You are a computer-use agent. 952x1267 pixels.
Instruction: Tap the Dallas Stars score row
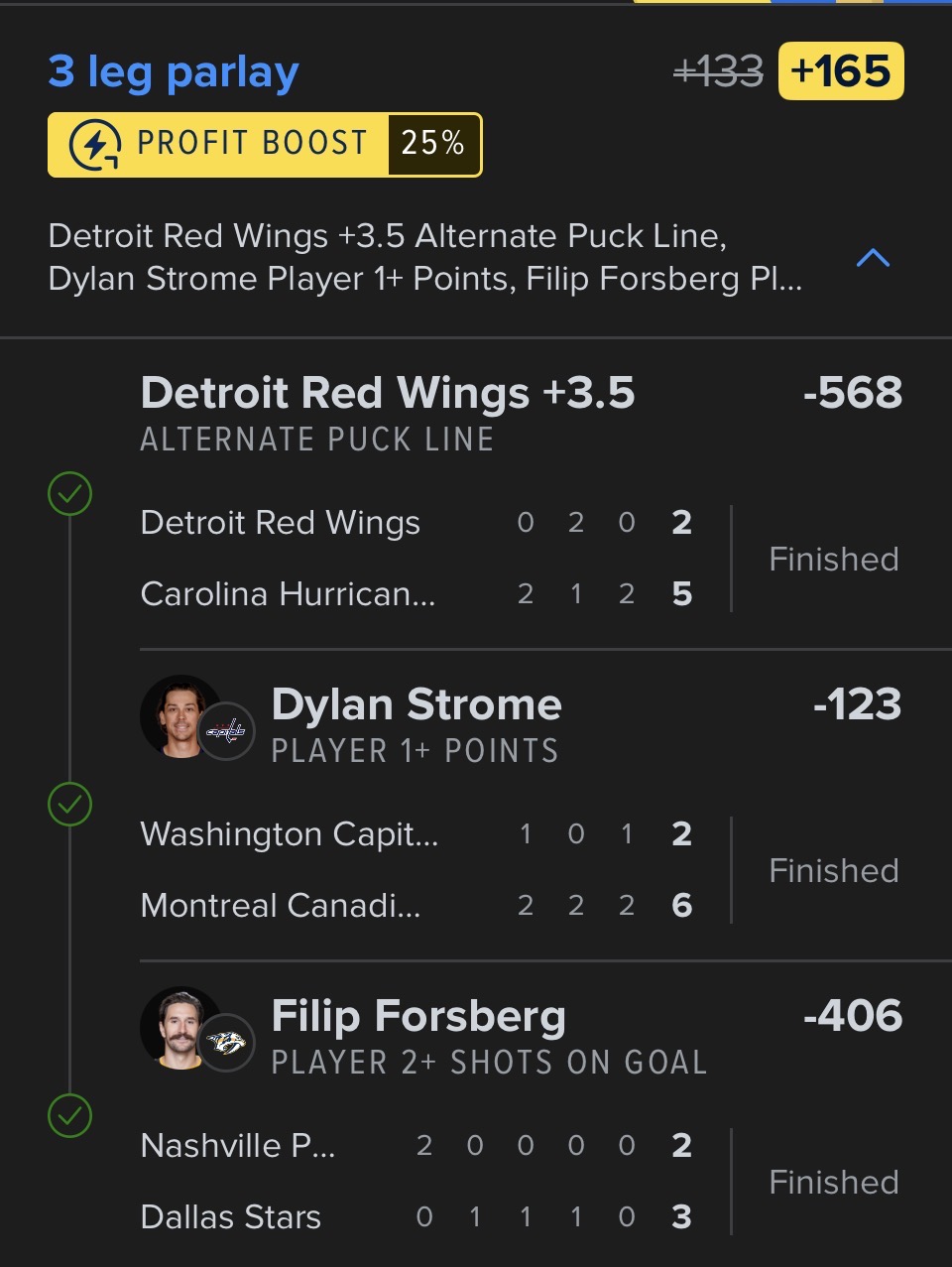click(x=416, y=1217)
